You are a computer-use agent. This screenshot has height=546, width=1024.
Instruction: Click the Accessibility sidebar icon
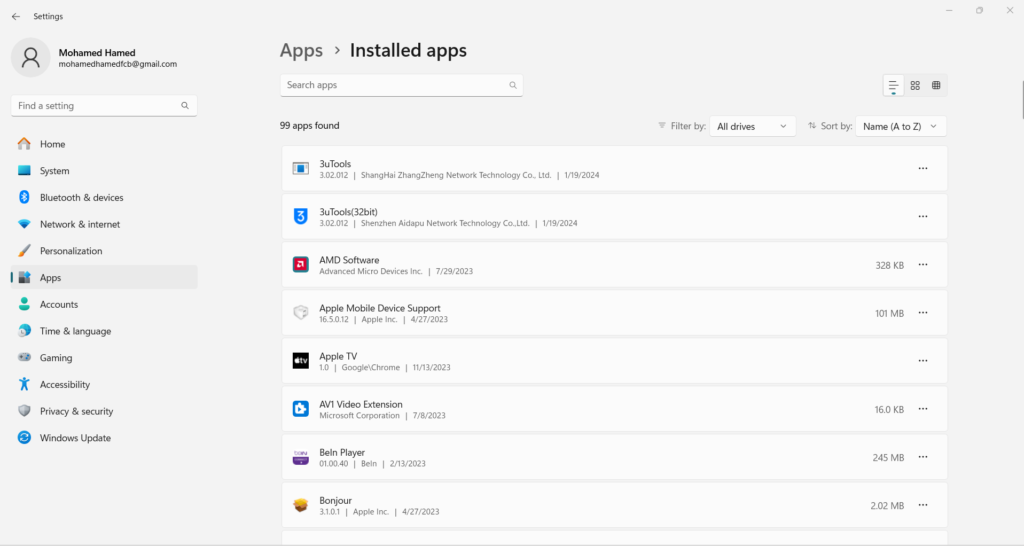25,385
